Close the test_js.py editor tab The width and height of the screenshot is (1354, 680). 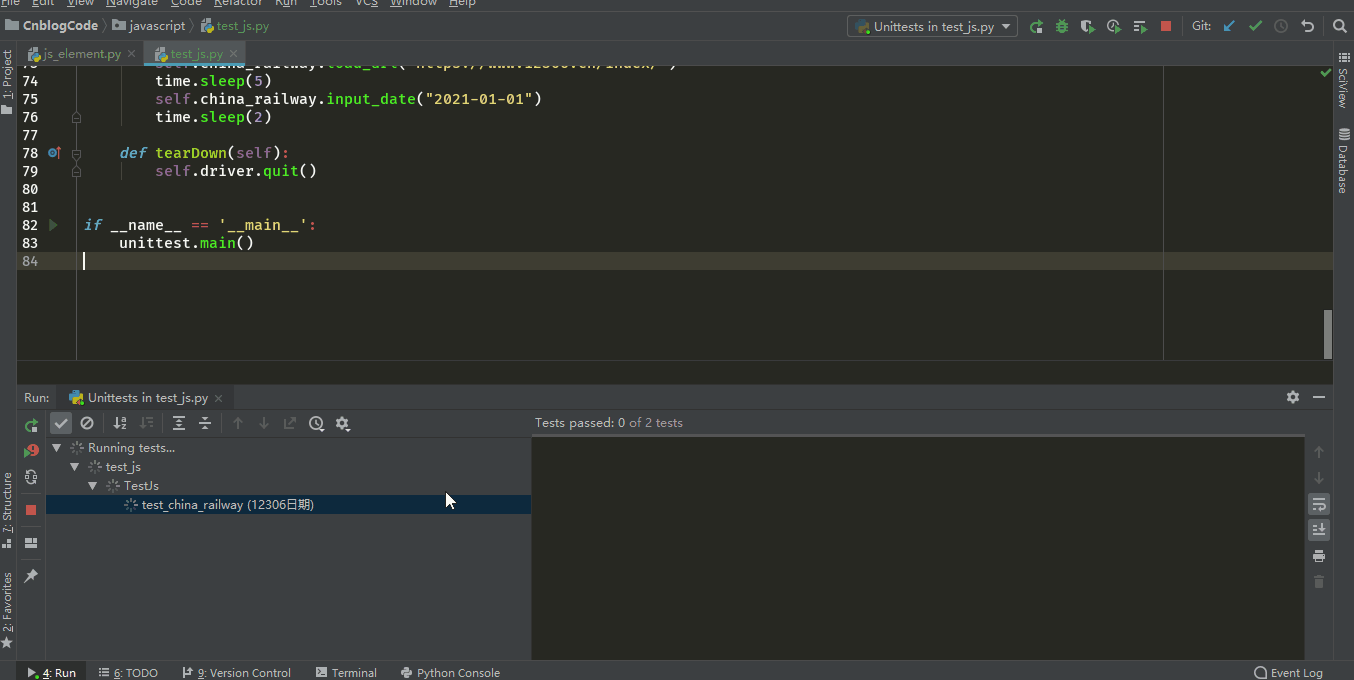(233, 54)
